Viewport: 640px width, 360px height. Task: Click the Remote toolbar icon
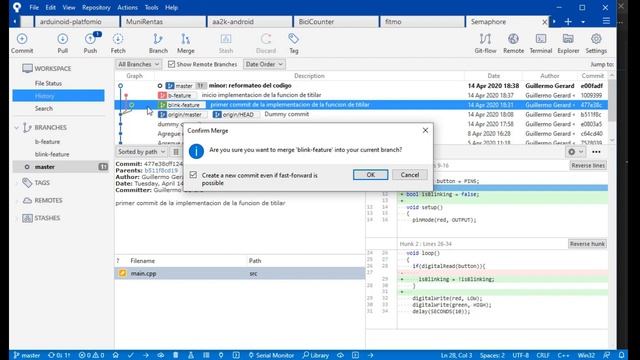coord(513,43)
